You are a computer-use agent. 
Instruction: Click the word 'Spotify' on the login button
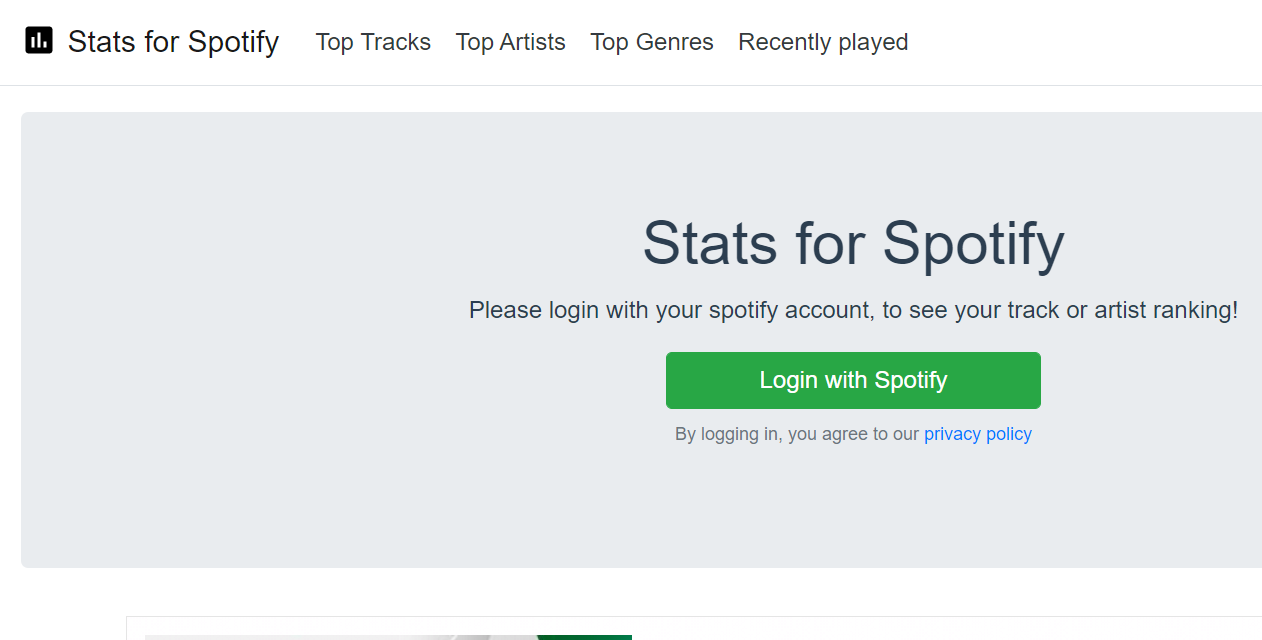click(911, 380)
